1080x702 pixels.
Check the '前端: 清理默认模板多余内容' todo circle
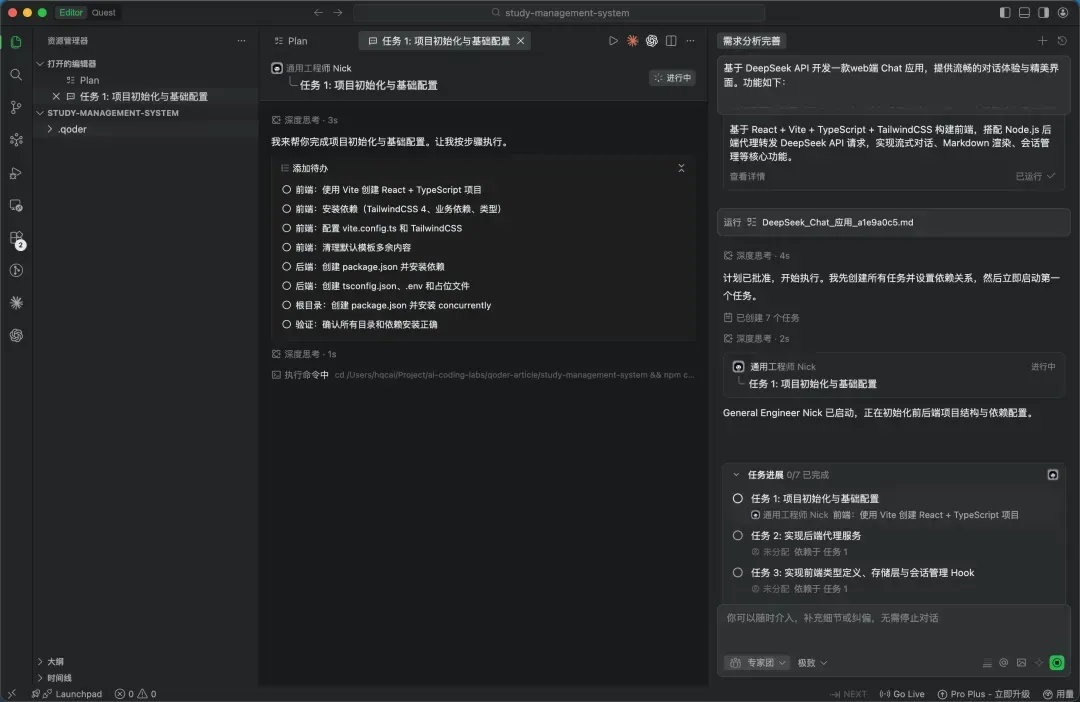(x=287, y=247)
